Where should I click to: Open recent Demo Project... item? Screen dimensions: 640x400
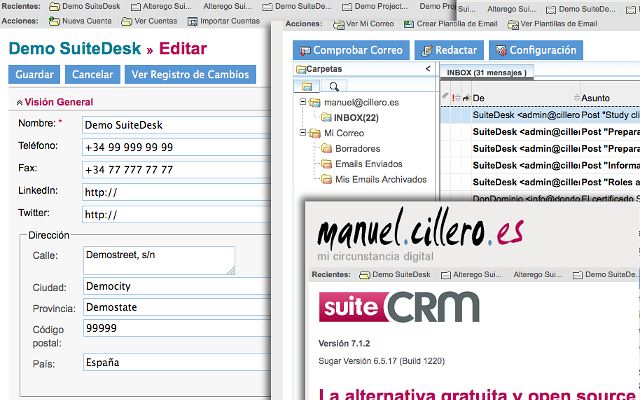coord(375,6)
